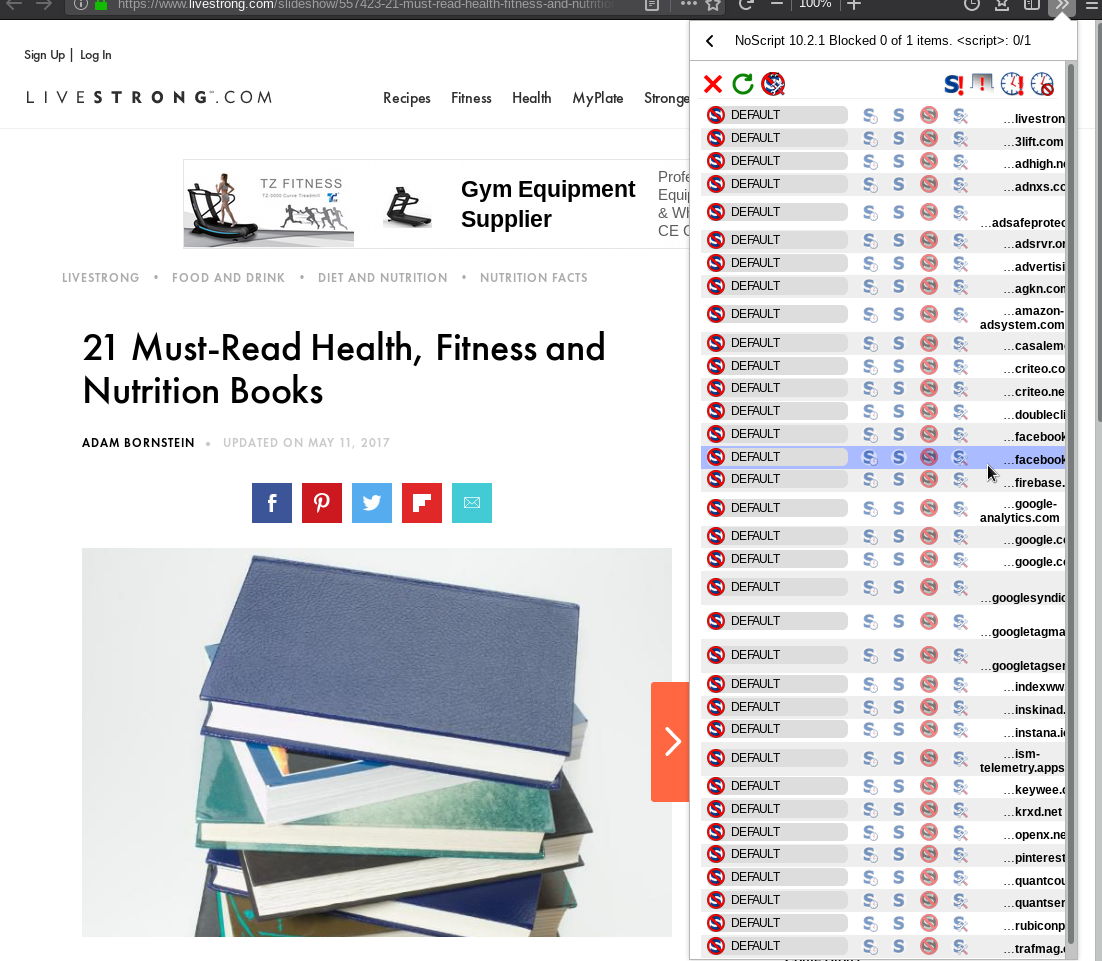Navigate to the Fitness menu item
This screenshot has height=961, width=1102.
[471, 98]
